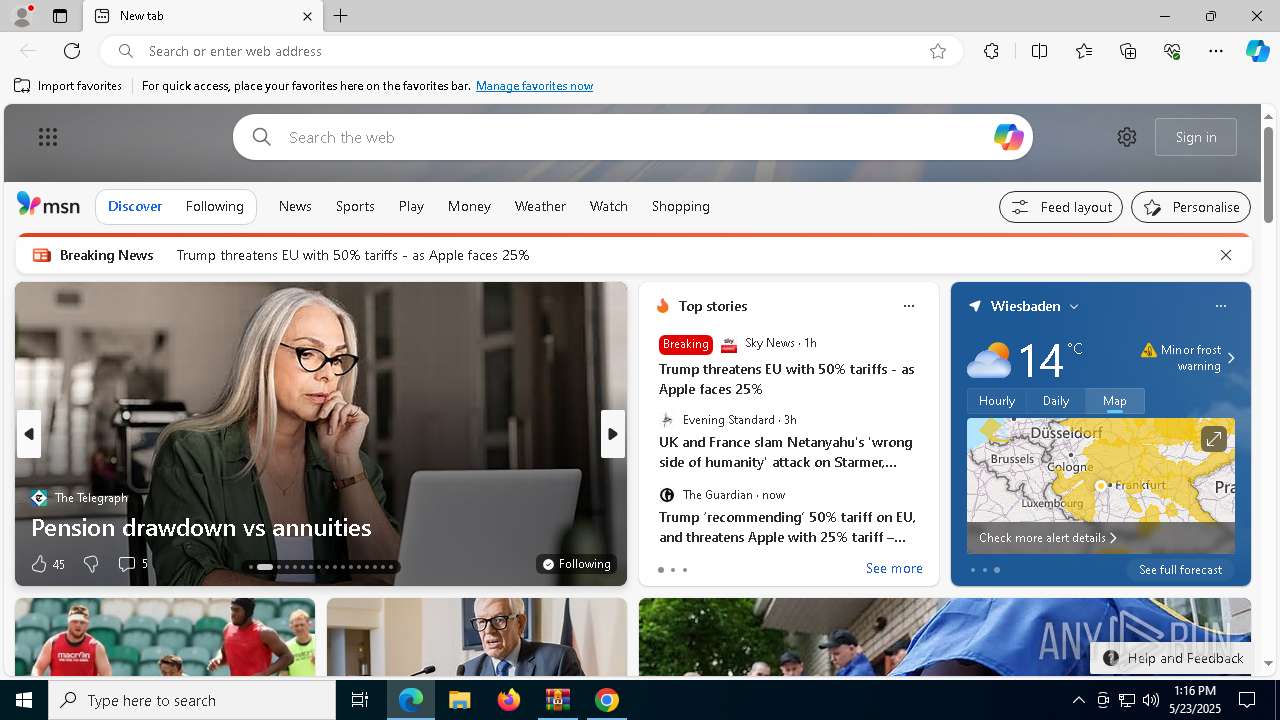Dismiss the Breaking News banner
Image resolution: width=1280 pixels, height=720 pixels.
pyautogui.click(x=1226, y=255)
